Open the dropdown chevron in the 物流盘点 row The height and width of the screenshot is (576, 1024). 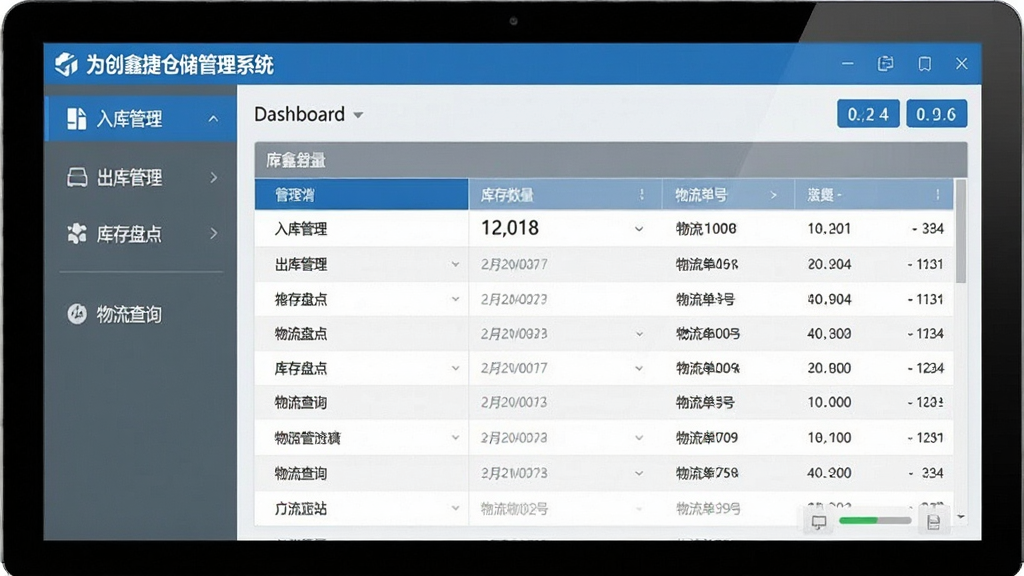point(639,334)
